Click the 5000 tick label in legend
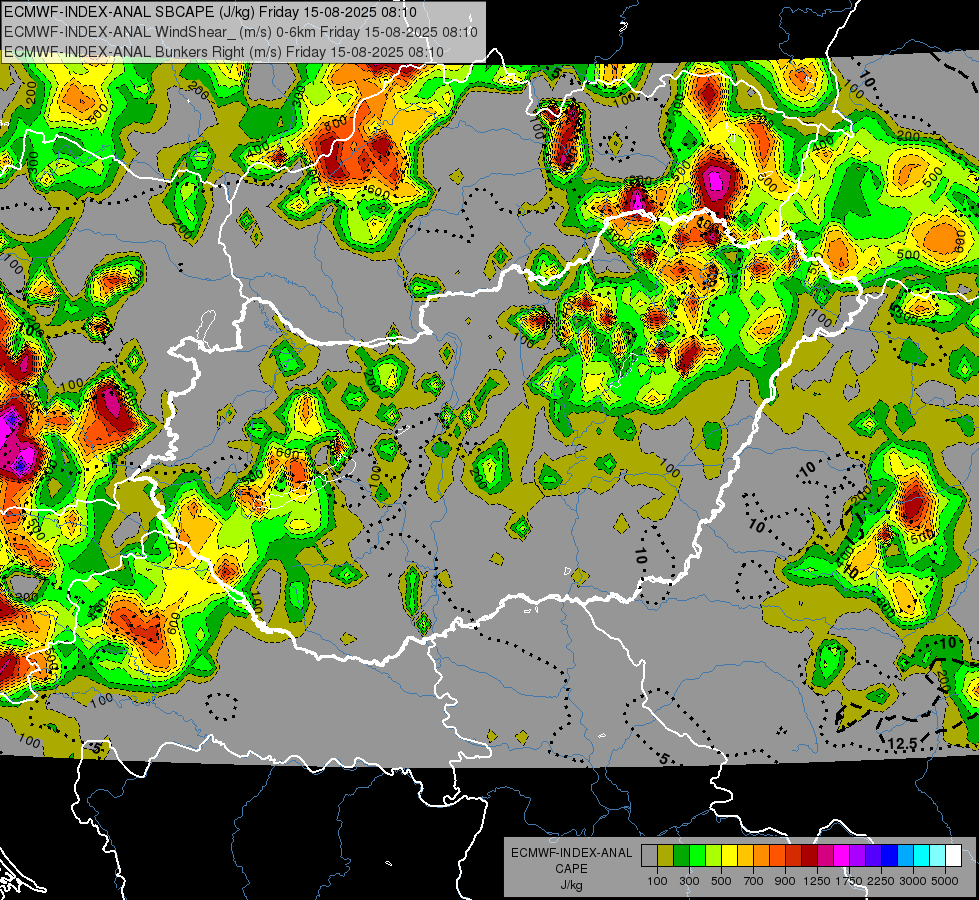The image size is (979, 900). click(945, 881)
